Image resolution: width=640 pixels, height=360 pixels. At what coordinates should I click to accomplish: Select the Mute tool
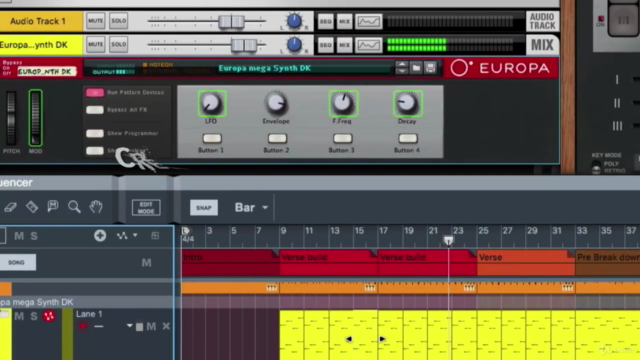coord(53,207)
